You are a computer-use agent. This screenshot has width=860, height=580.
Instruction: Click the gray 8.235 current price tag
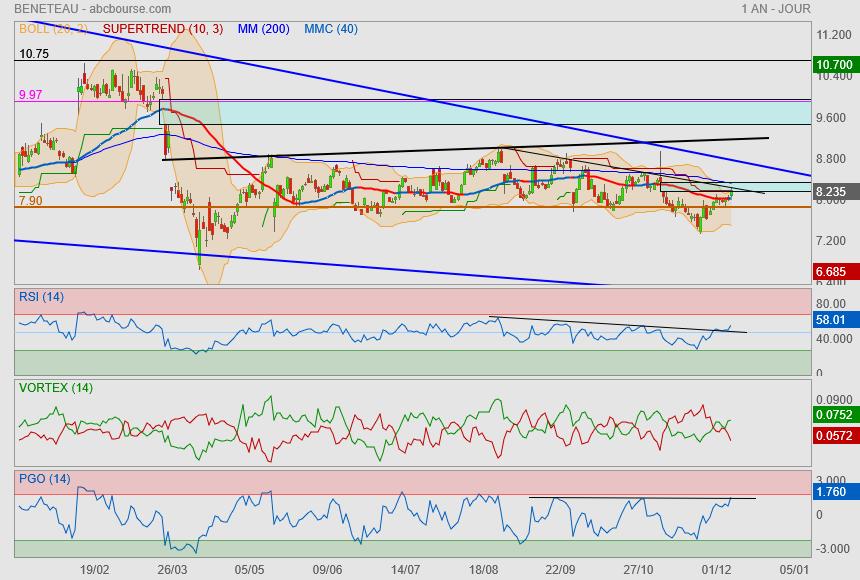click(834, 192)
